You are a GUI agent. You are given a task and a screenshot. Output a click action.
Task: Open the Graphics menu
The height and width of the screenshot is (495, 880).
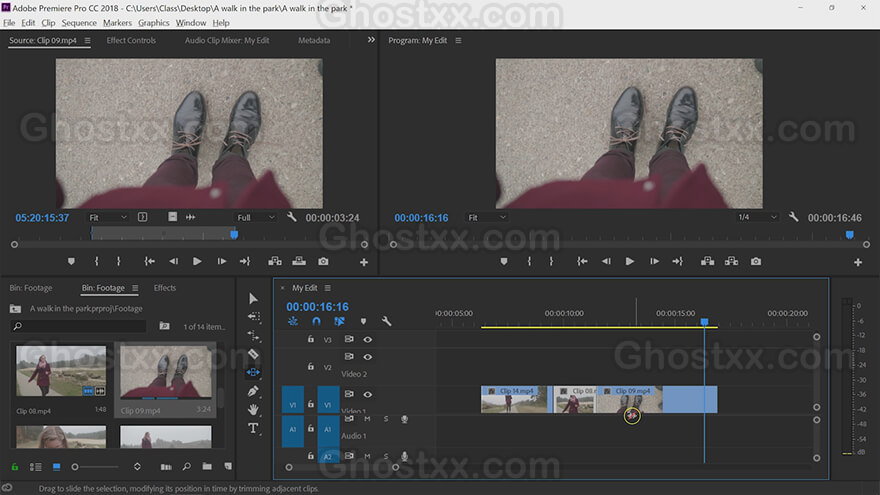coord(153,23)
